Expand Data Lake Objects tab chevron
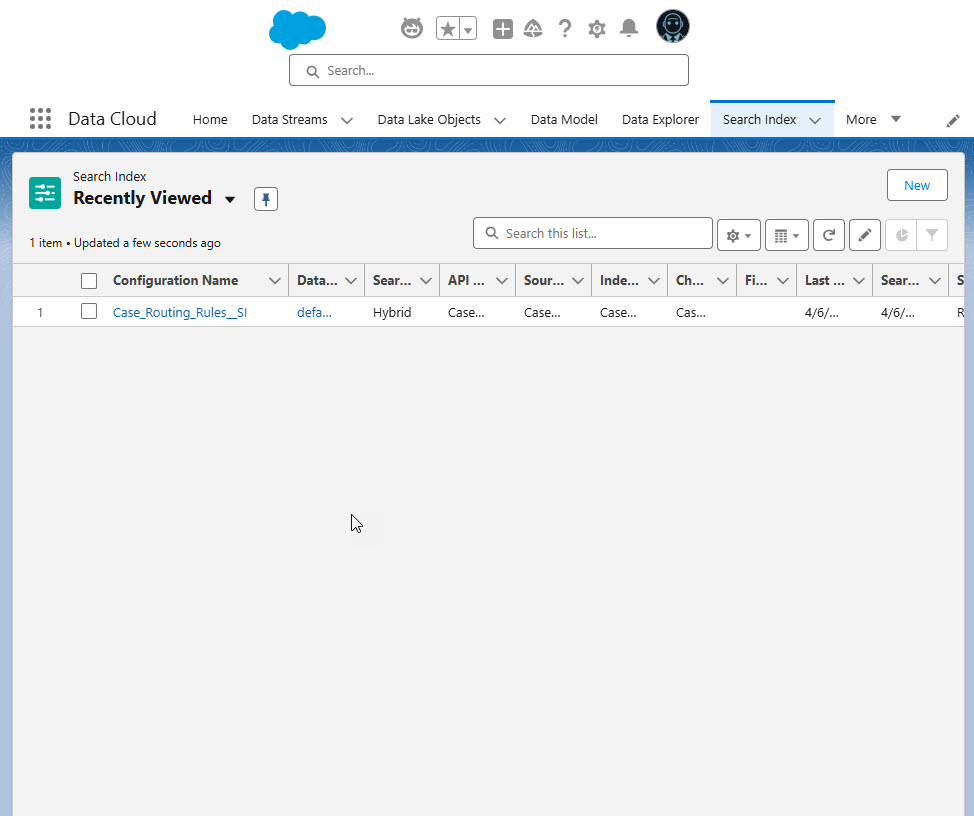The width and height of the screenshot is (974, 816). click(499, 120)
